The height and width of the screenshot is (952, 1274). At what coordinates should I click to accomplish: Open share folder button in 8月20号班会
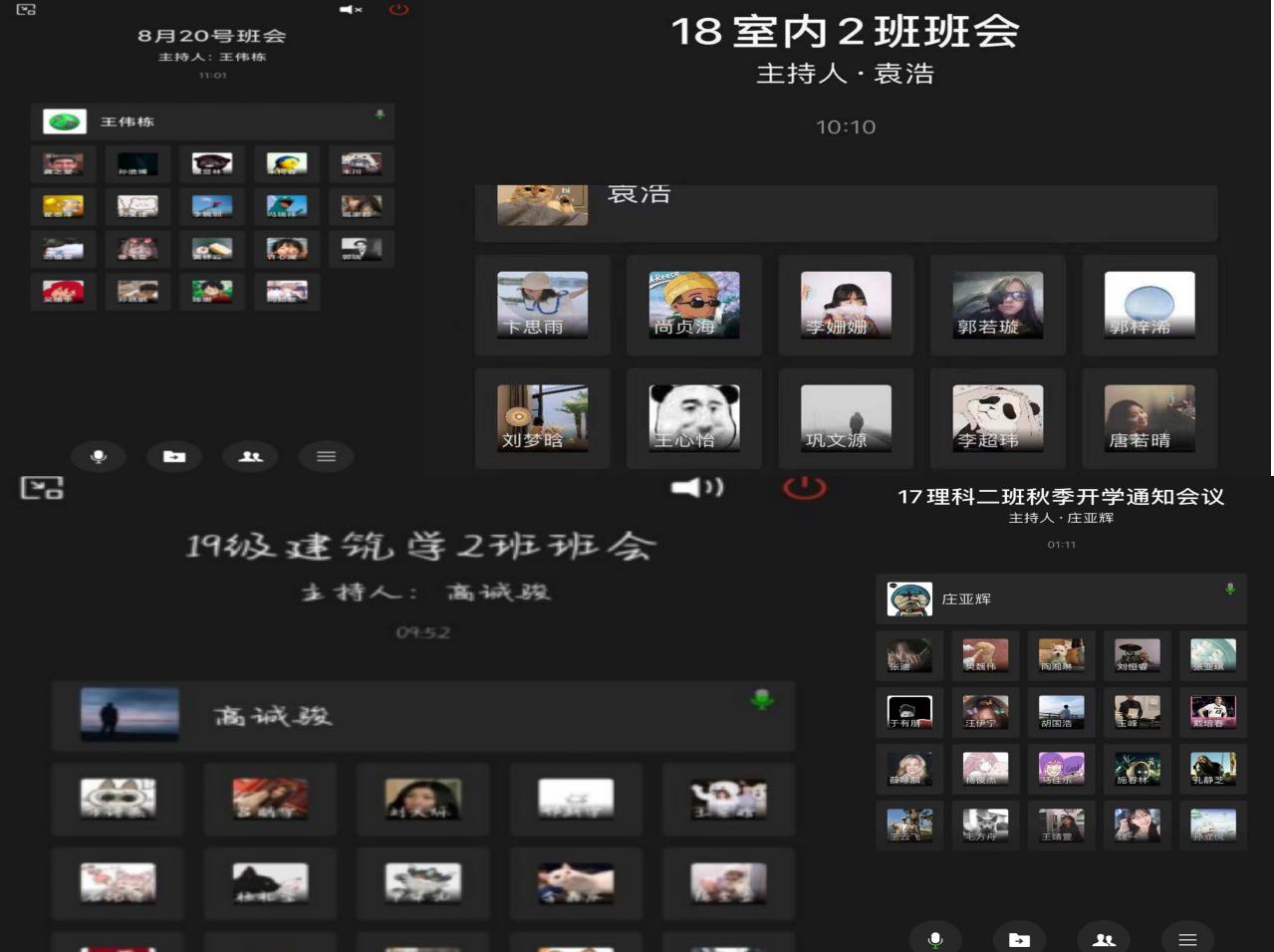174,456
